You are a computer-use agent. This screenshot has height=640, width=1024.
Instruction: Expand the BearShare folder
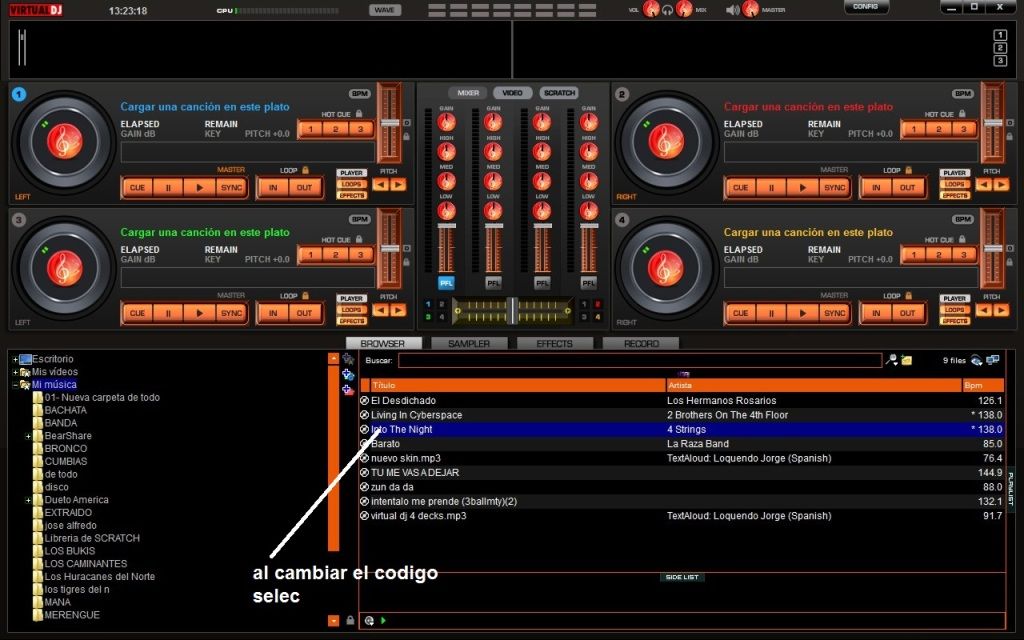(x=28, y=436)
